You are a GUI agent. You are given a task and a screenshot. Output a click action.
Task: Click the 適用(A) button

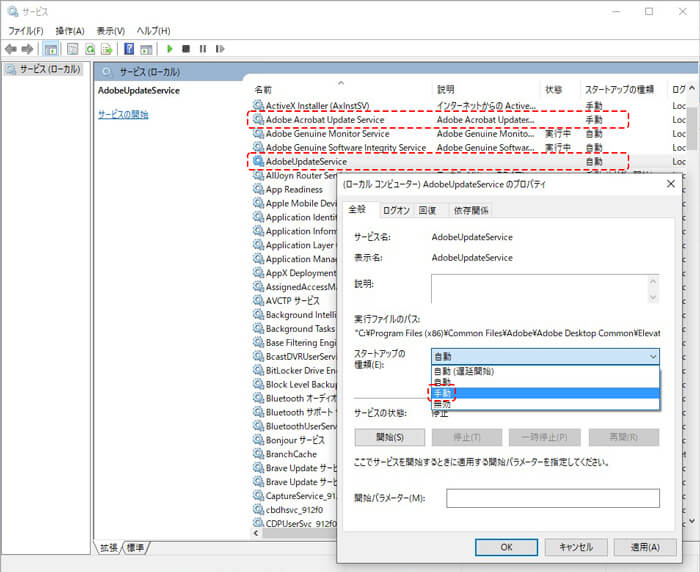646,547
